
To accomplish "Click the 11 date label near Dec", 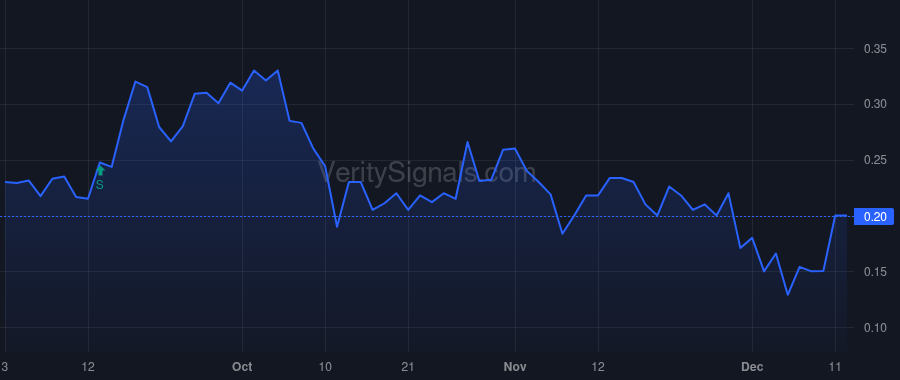I will point(835,367).
